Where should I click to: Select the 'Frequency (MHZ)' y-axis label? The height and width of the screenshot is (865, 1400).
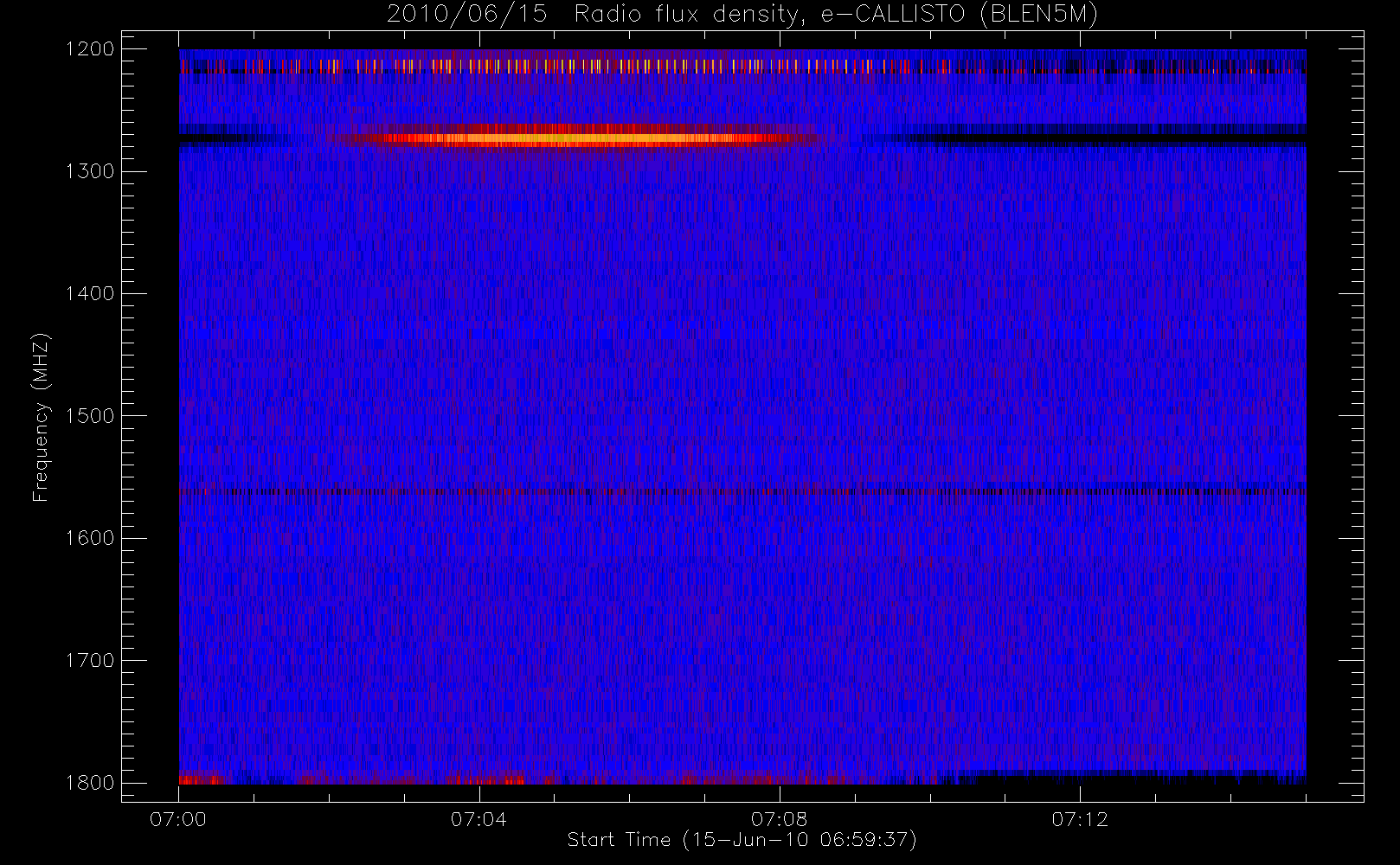tap(41, 417)
